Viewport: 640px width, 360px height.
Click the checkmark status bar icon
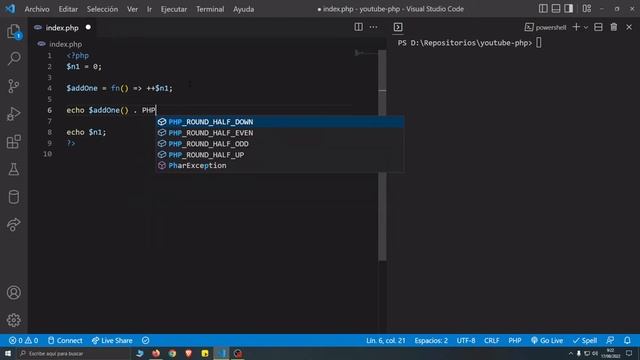[146, 340]
